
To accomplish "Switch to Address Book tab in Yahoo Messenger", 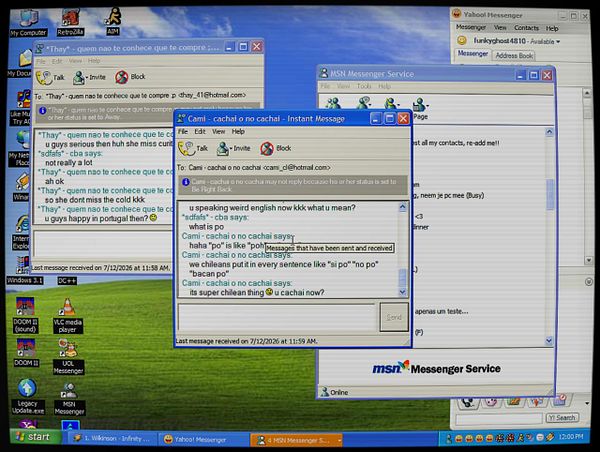I will tap(514, 55).
